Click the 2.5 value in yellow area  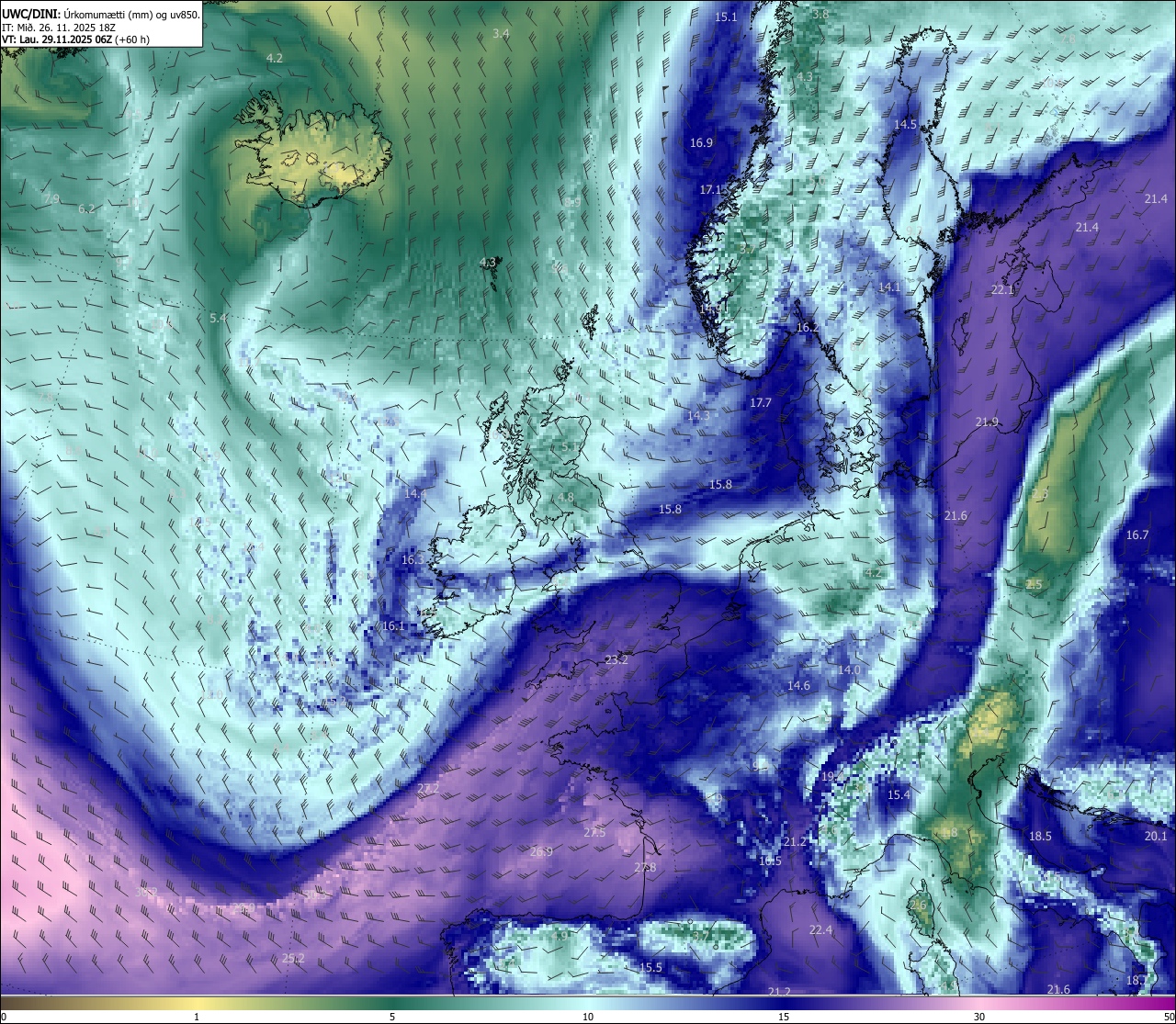1035,584
